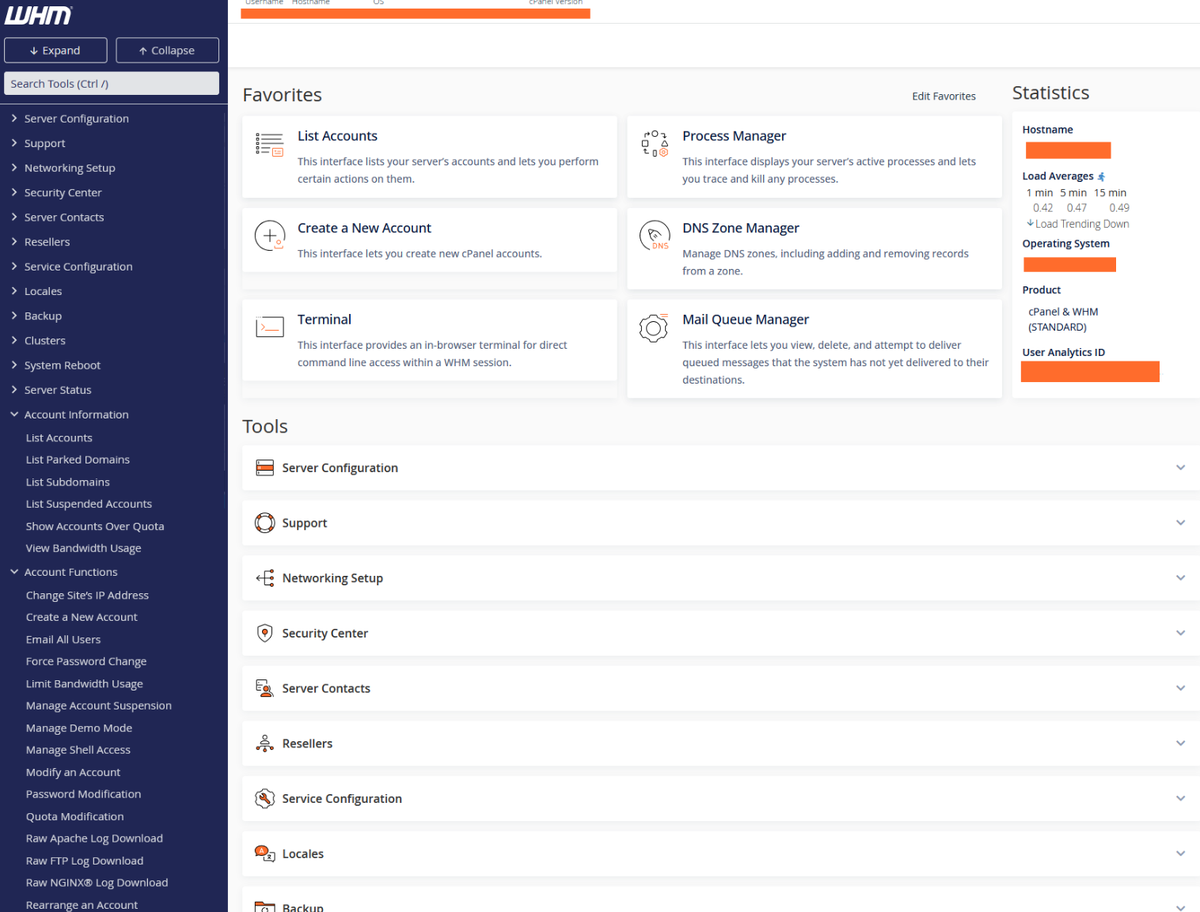Click the Search Tools input field
Screen dimensions: 1200x912
111,84
